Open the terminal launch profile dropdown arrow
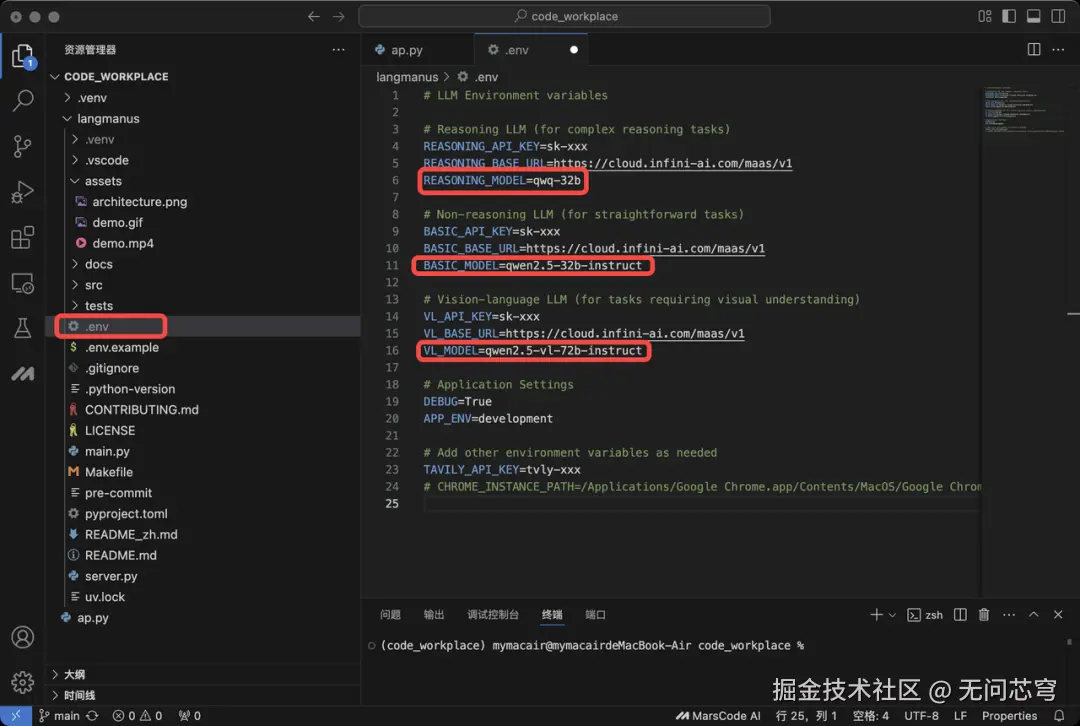The height and width of the screenshot is (726, 1080). (x=892, y=614)
